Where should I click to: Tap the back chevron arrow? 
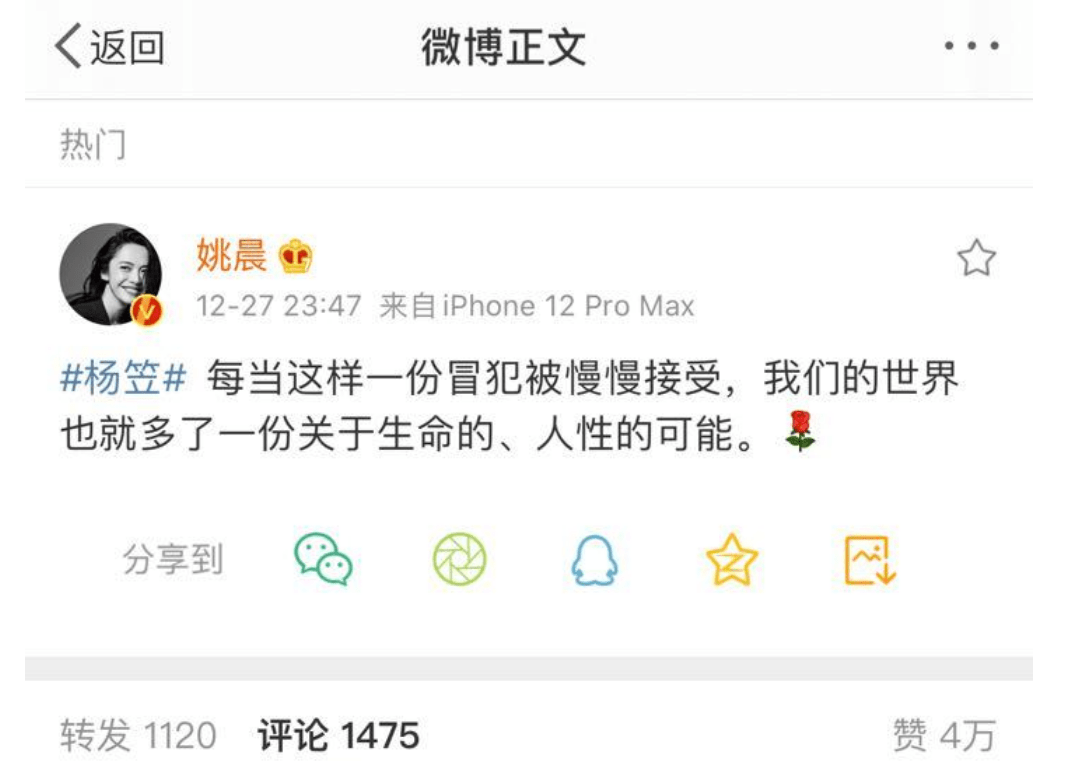[x=68, y=46]
